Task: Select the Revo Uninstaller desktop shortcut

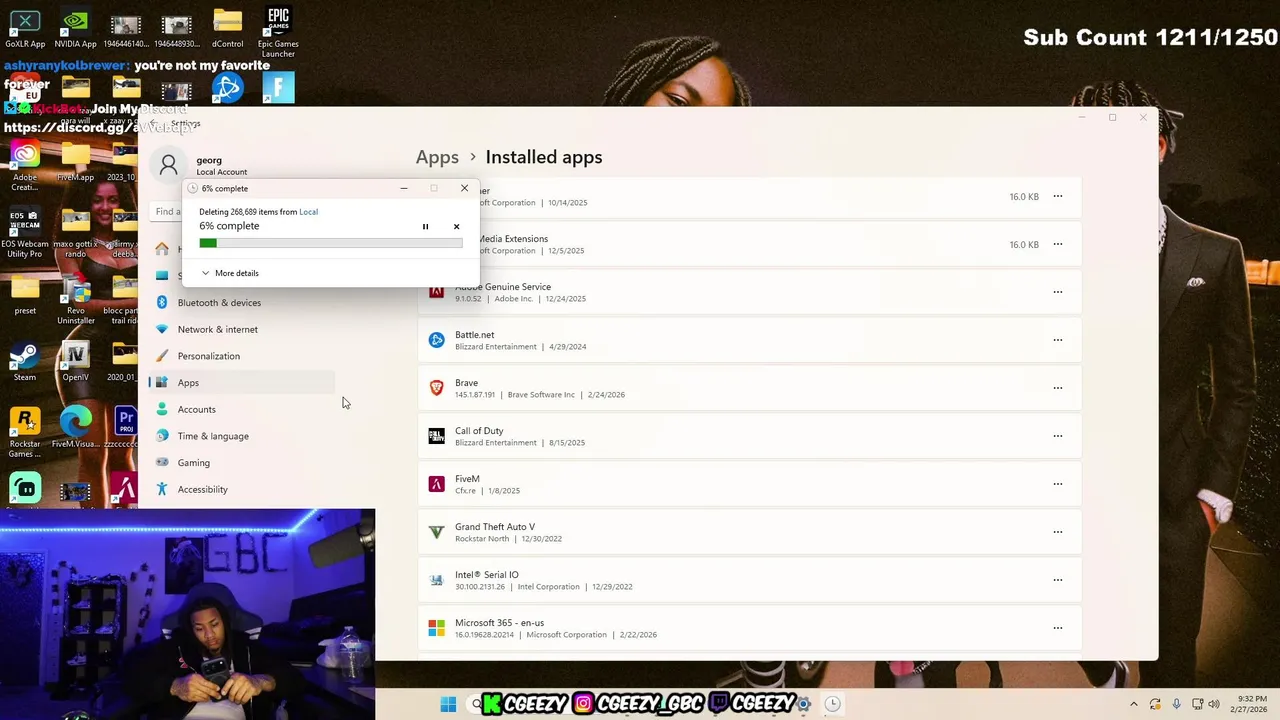Action: click(x=75, y=301)
